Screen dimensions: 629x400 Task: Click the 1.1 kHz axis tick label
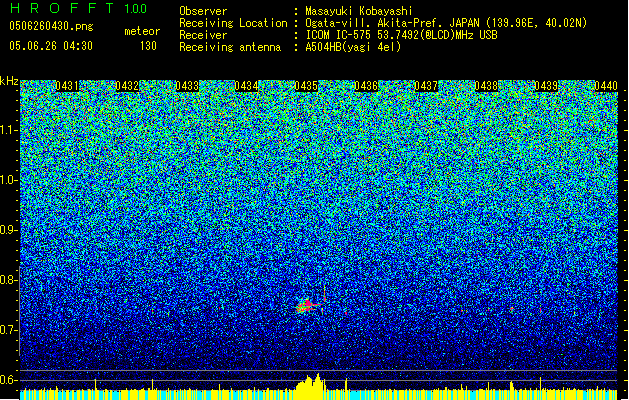click(8, 130)
